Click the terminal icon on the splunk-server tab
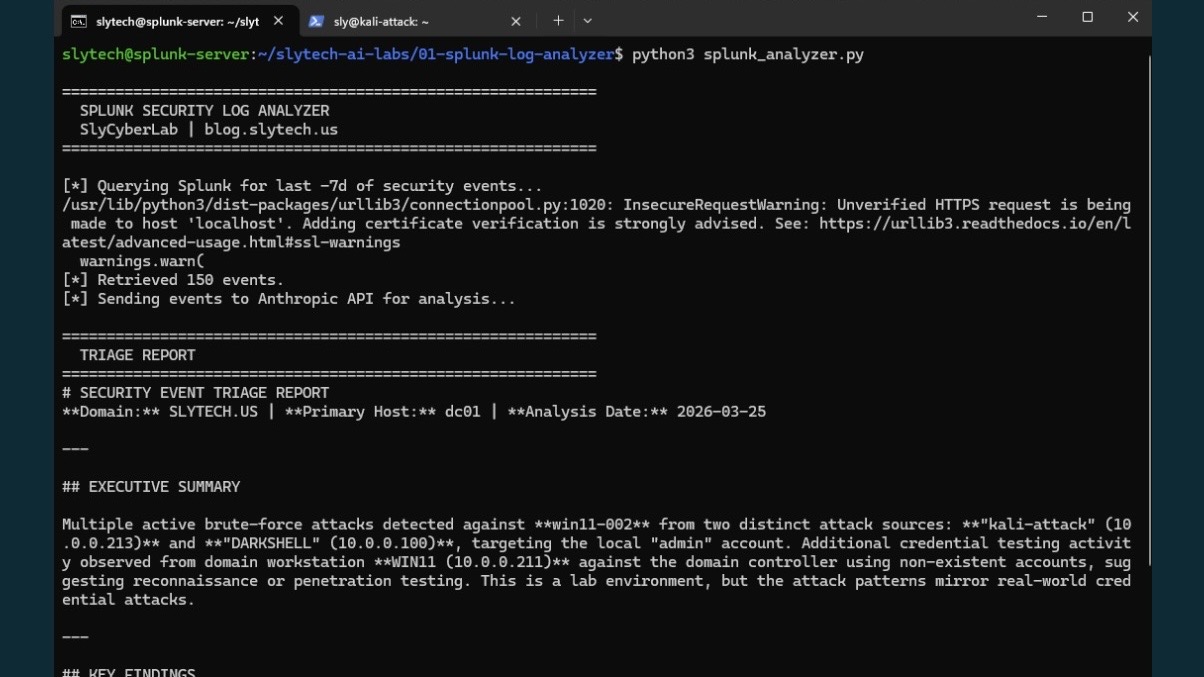This screenshot has width=1204, height=677. pos(78,21)
